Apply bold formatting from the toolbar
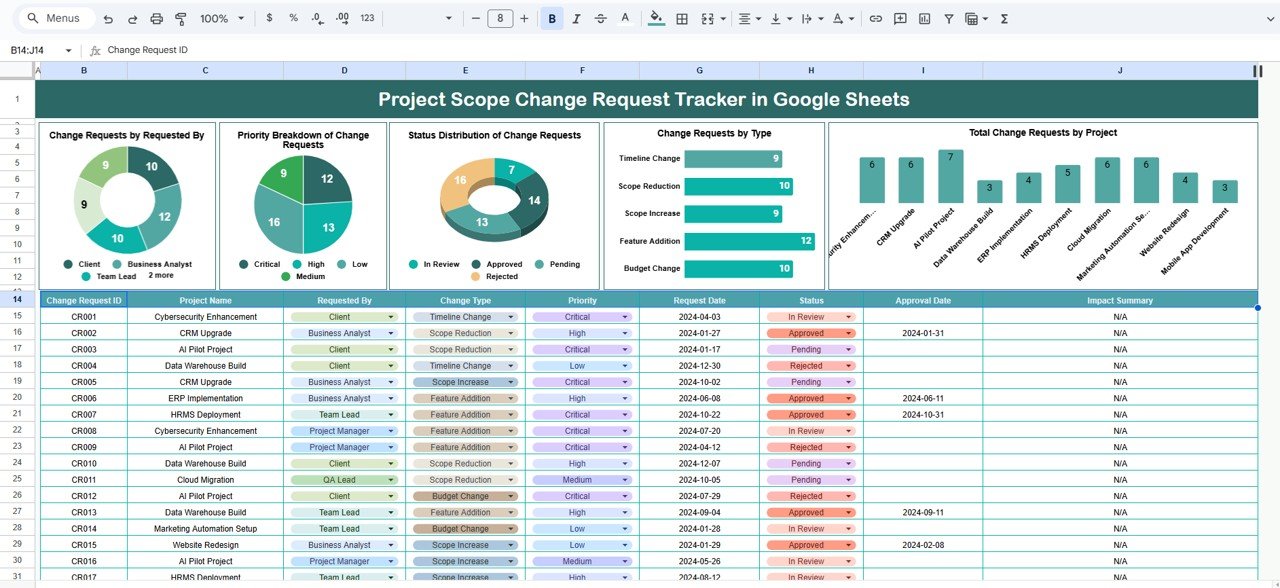The width and height of the screenshot is (1280, 588). pyautogui.click(x=552, y=18)
